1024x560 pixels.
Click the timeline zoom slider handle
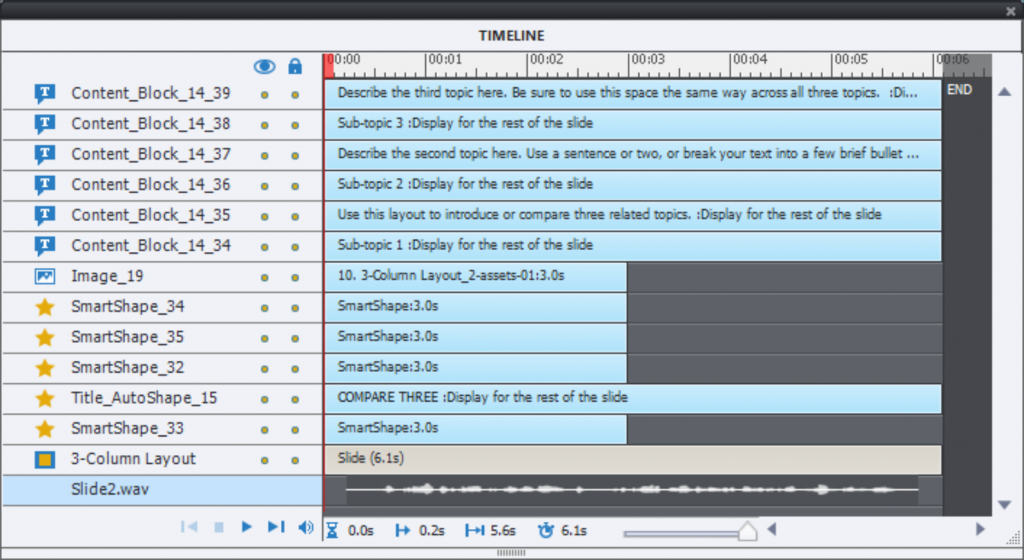coord(747,531)
